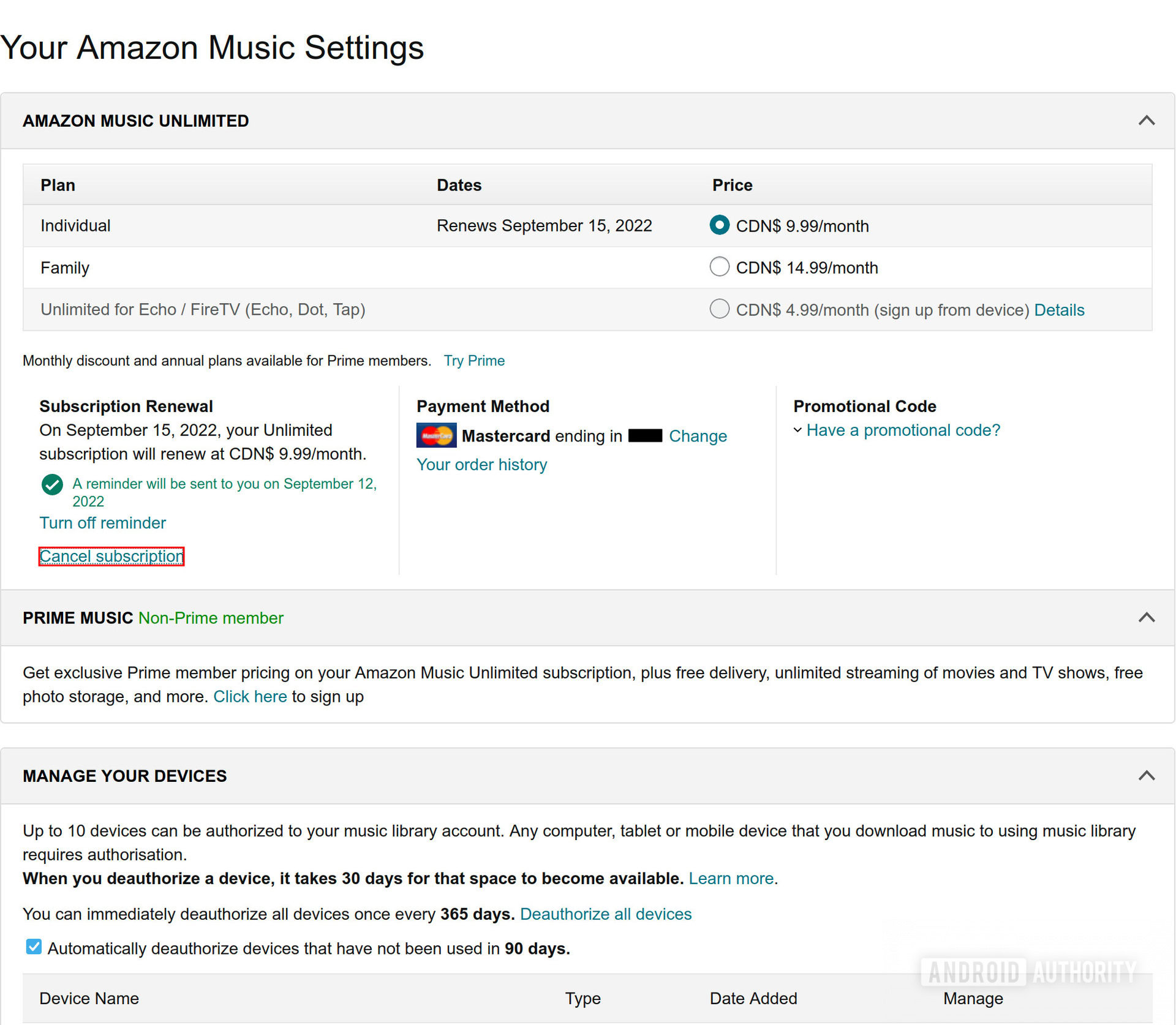
Task: Select the Family CDN$ 14.99/month plan
Action: [x=719, y=267]
